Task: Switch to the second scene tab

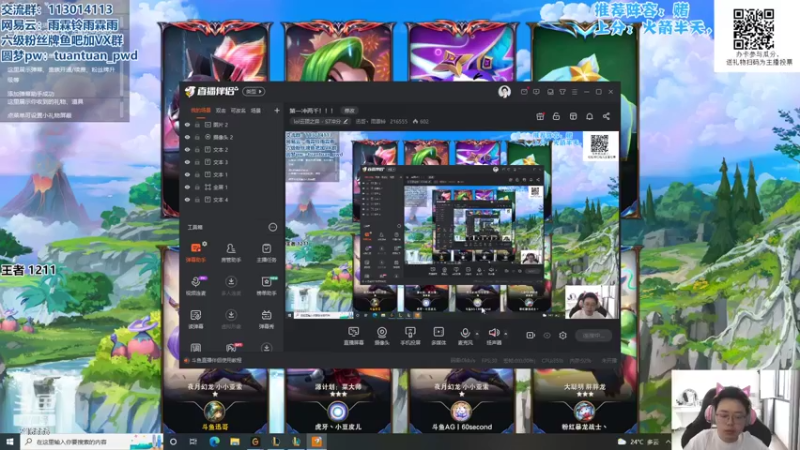Action: 220,110
